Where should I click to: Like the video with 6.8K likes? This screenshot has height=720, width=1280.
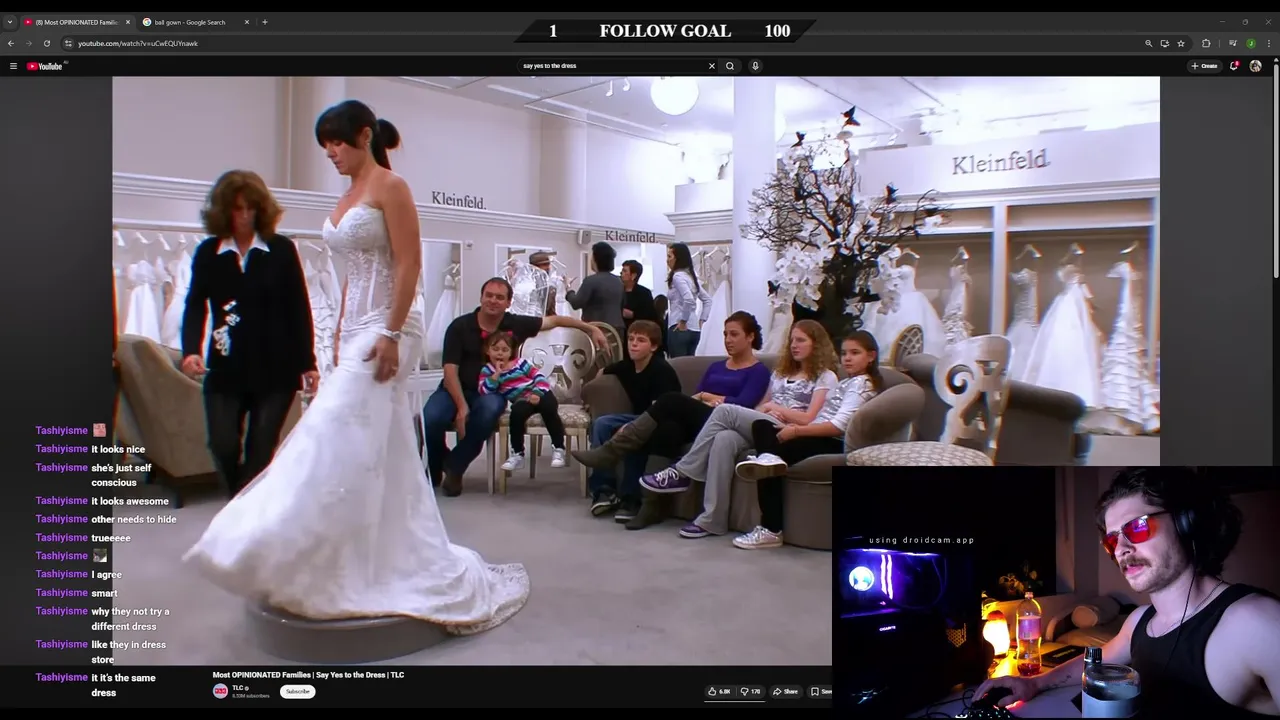720,691
